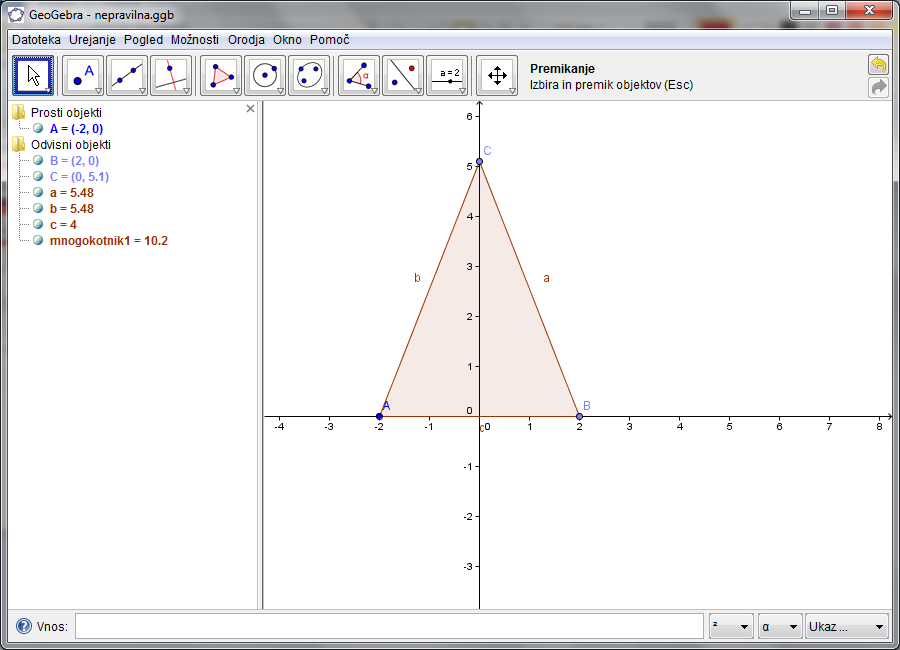Pick the Polygon tool
900x650 pixels.
(x=221, y=75)
